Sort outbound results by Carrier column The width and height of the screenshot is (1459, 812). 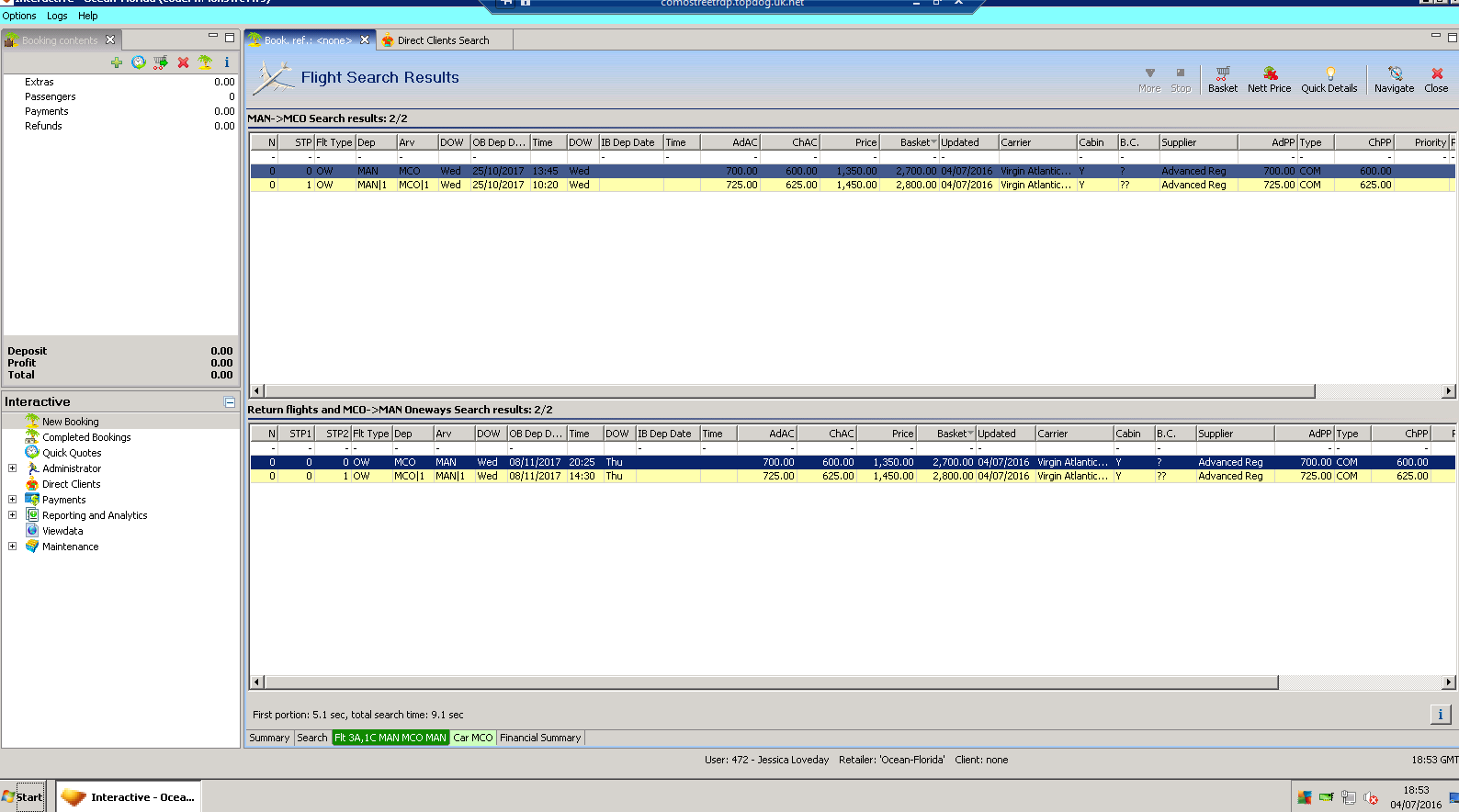tap(1037, 142)
